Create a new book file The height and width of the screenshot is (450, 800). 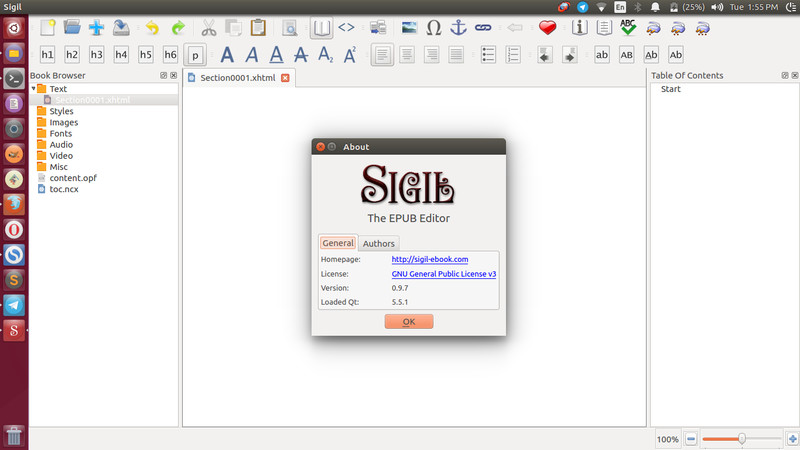pyautogui.click(x=47, y=28)
